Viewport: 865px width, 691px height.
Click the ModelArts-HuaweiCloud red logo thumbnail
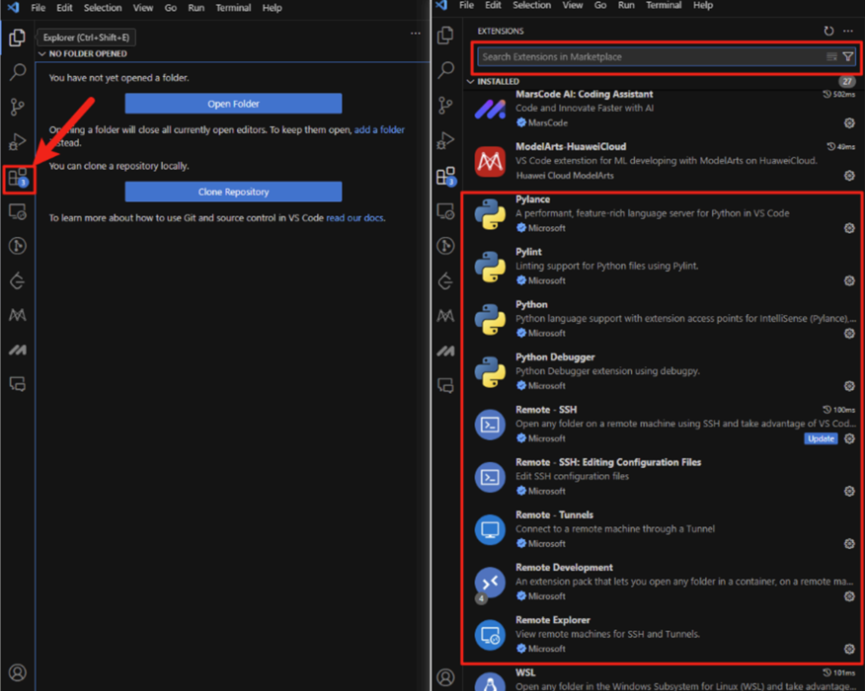[x=490, y=162]
